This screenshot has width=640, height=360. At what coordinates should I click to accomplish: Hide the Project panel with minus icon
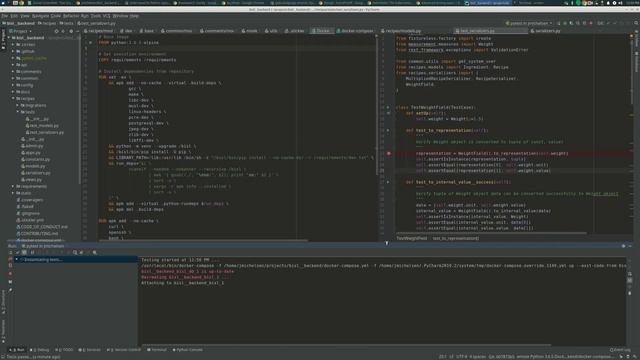coord(78,31)
